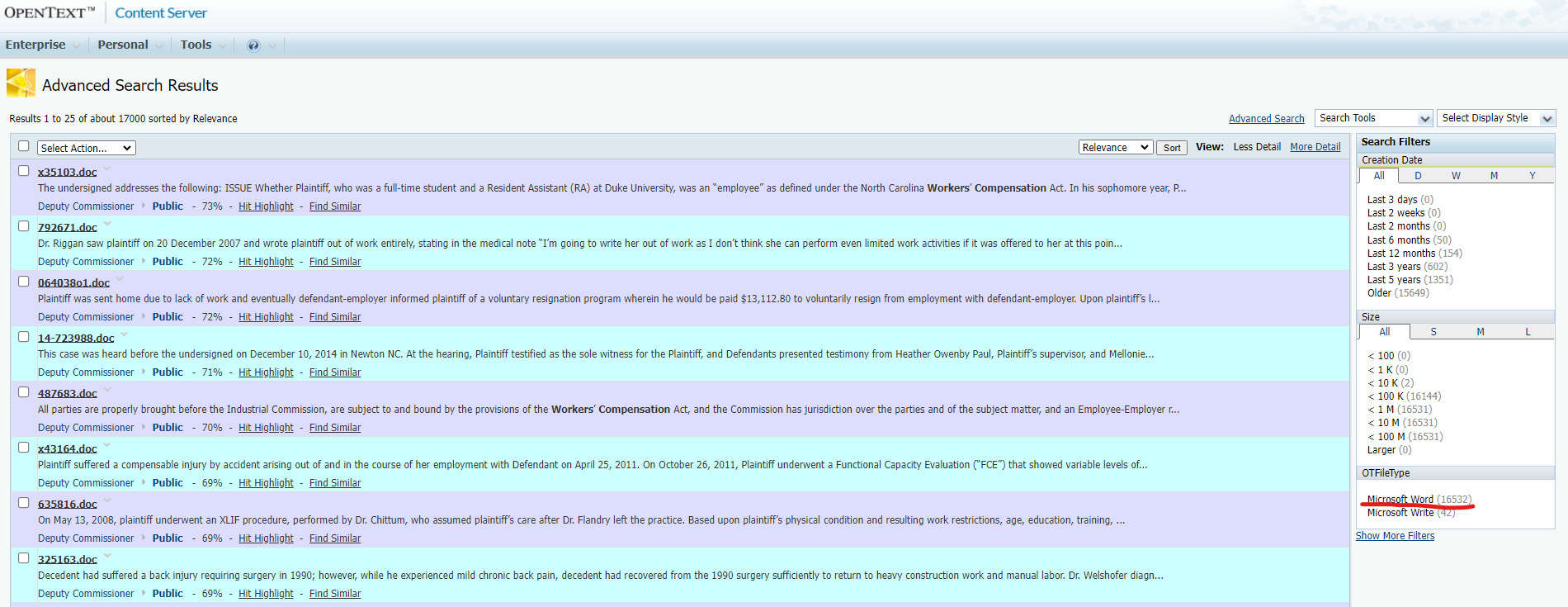Toggle the select-all results checkbox
This screenshot has height=607, width=1568.
[24, 146]
